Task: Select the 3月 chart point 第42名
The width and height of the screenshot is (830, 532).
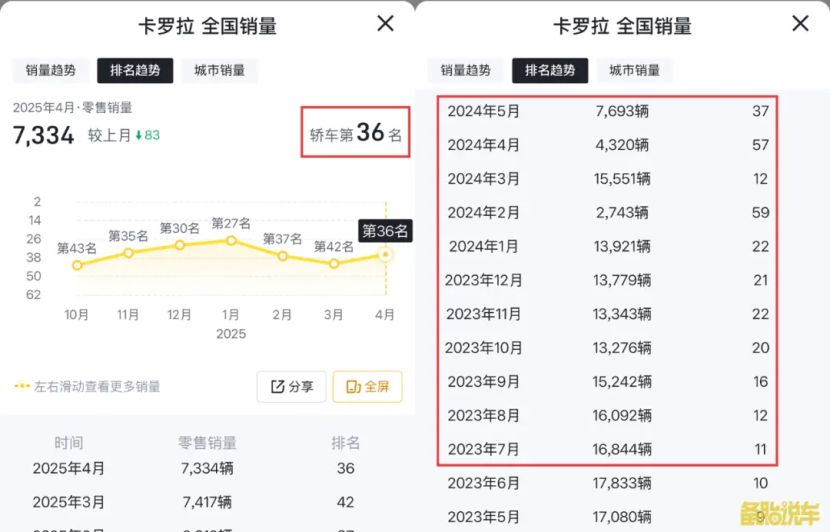Action: pyautogui.click(x=334, y=264)
